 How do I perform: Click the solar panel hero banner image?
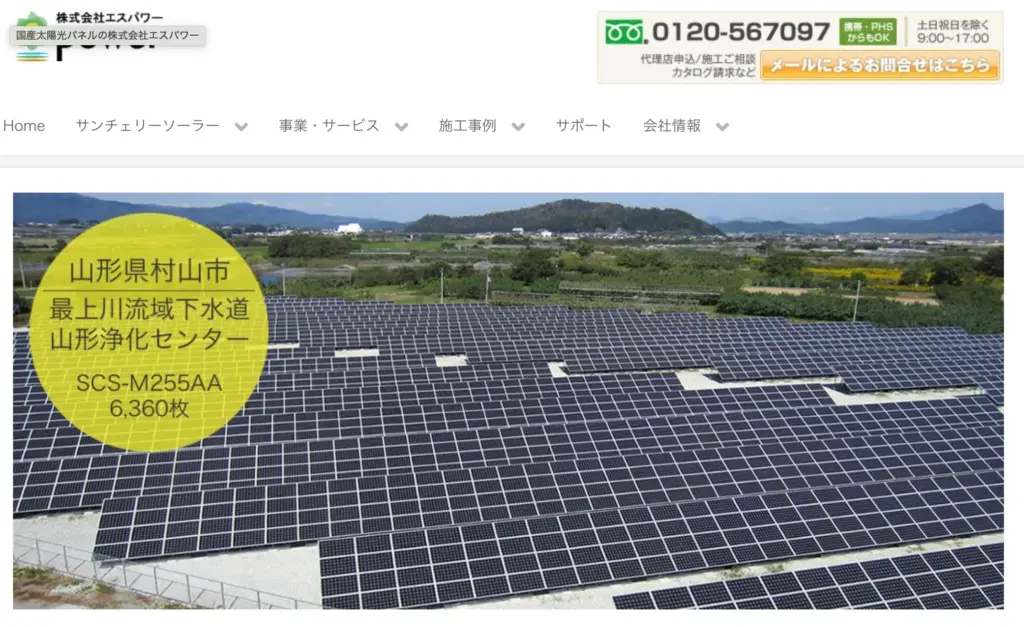(x=508, y=401)
